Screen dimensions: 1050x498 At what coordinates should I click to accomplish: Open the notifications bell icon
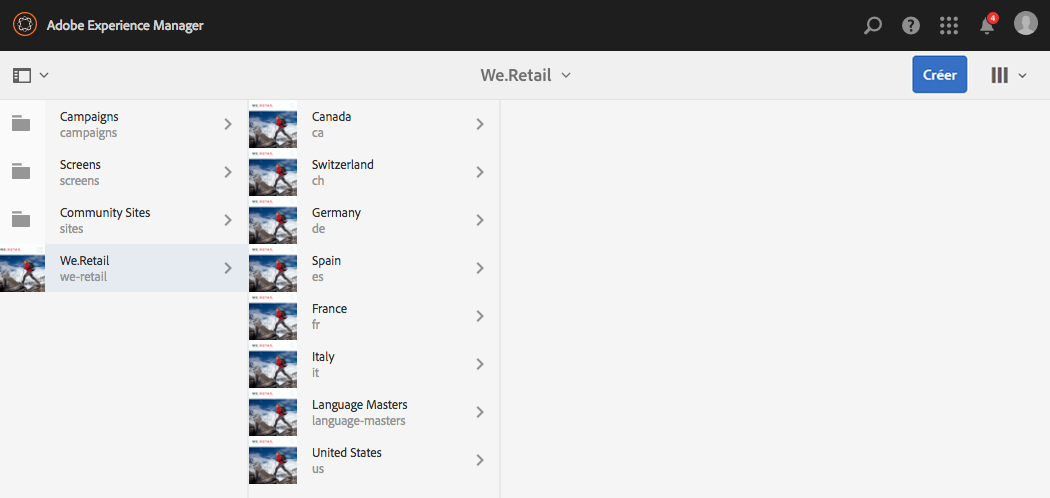987,26
